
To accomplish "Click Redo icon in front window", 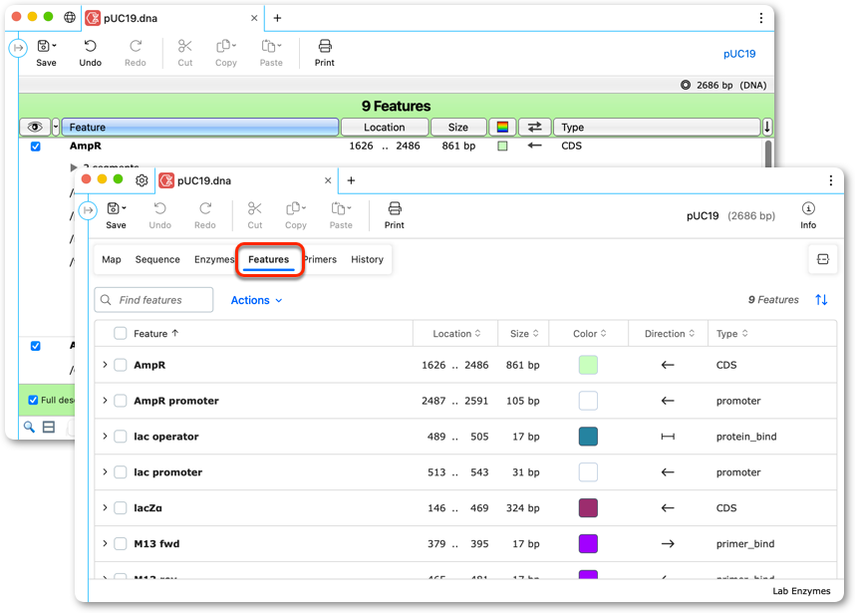I will coord(205,209).
